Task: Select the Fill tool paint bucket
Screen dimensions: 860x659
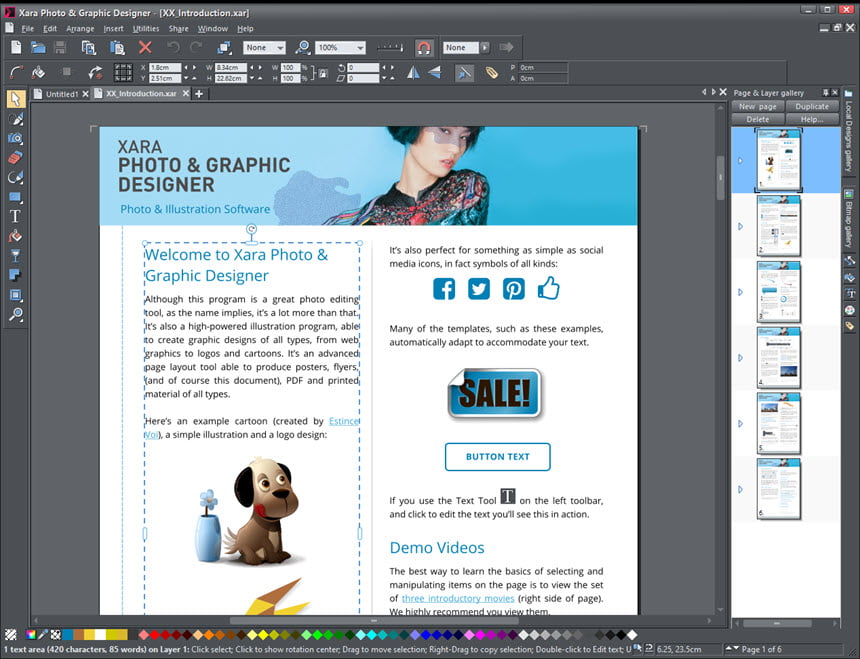Action: pyautogui.click(x=15, y=236)
